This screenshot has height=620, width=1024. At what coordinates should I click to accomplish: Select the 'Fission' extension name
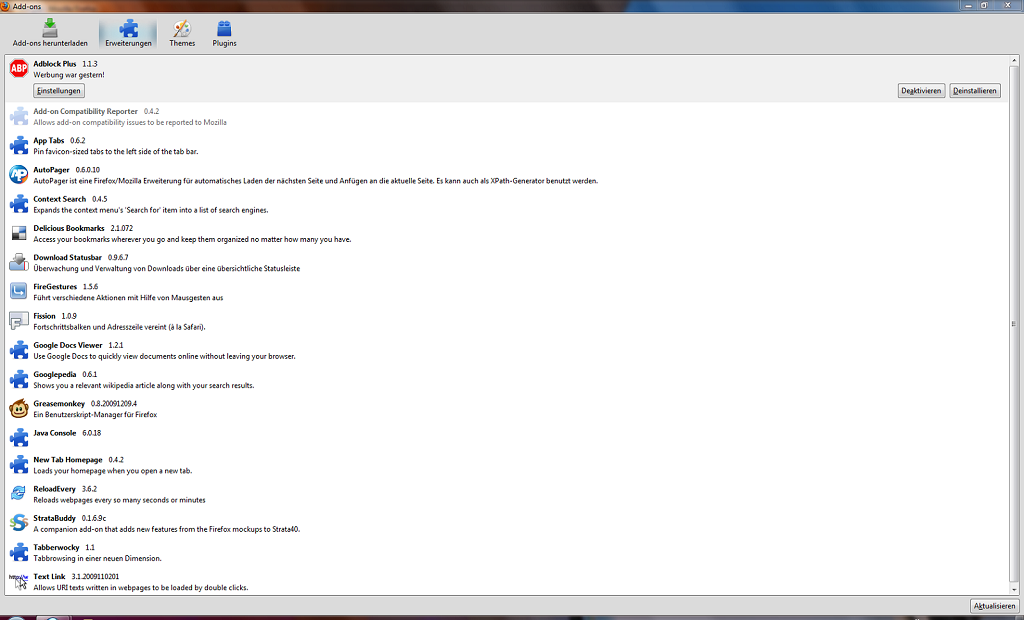[x=44, y=316]
